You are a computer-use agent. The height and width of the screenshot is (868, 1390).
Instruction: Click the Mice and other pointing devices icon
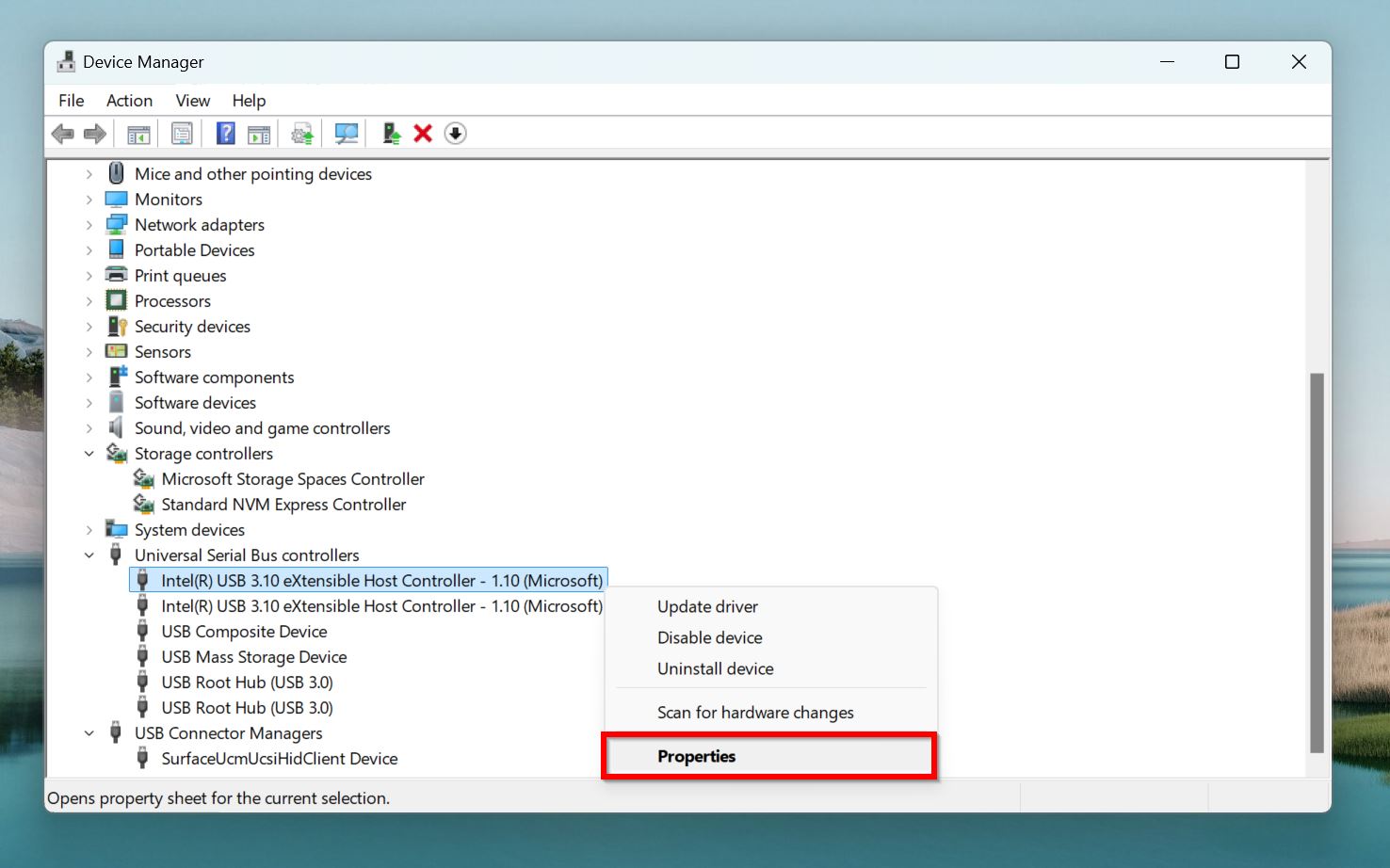point(116,173)
